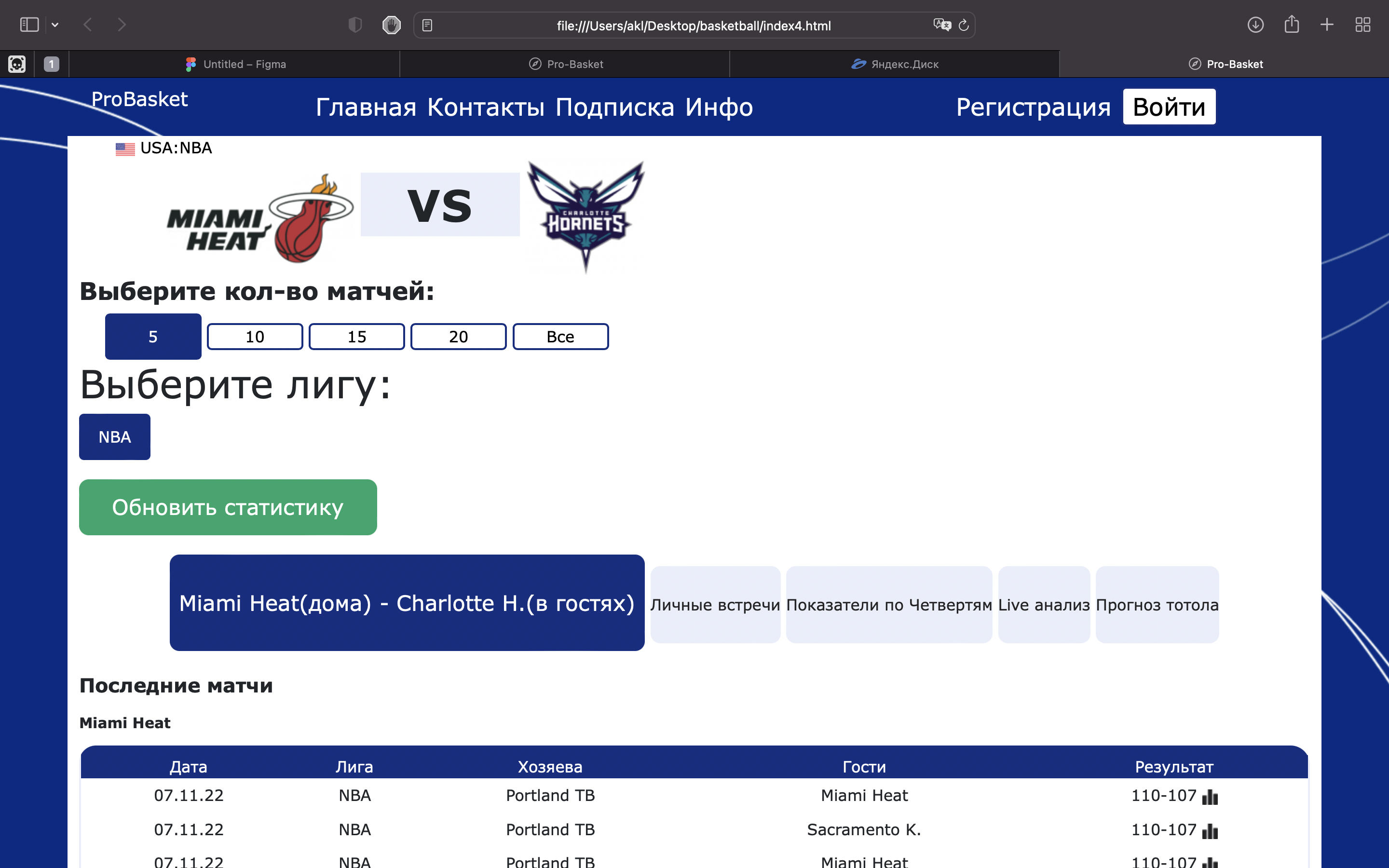
Task: Click the USA flag icon
Action: coord(125,149)
